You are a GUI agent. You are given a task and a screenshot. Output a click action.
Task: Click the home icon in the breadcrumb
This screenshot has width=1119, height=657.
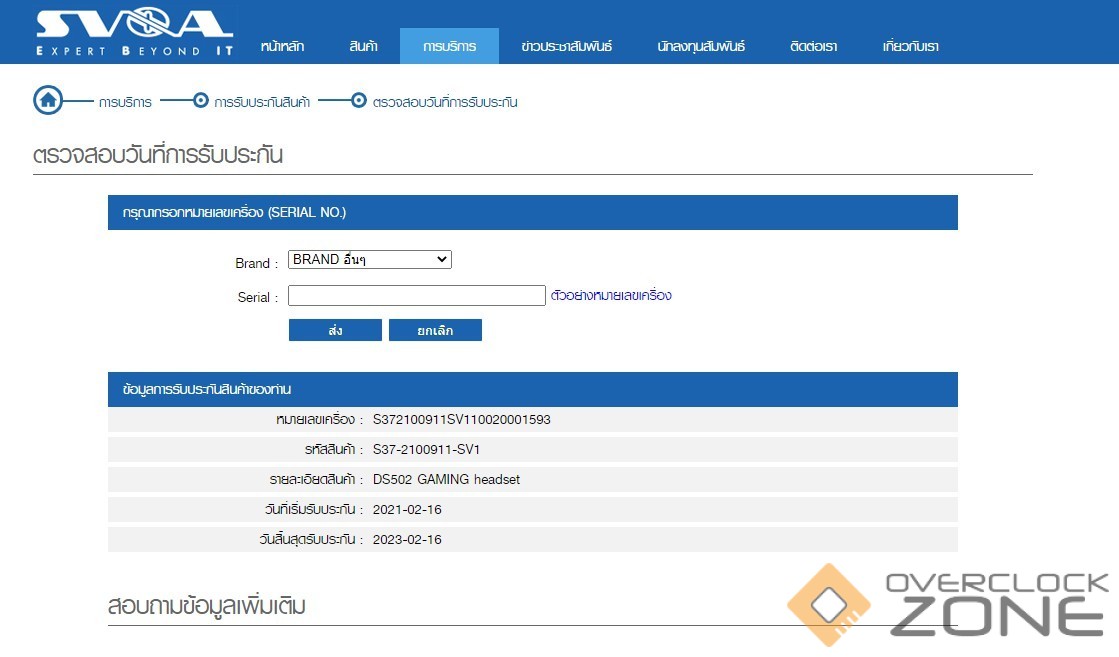coord(48,101)
